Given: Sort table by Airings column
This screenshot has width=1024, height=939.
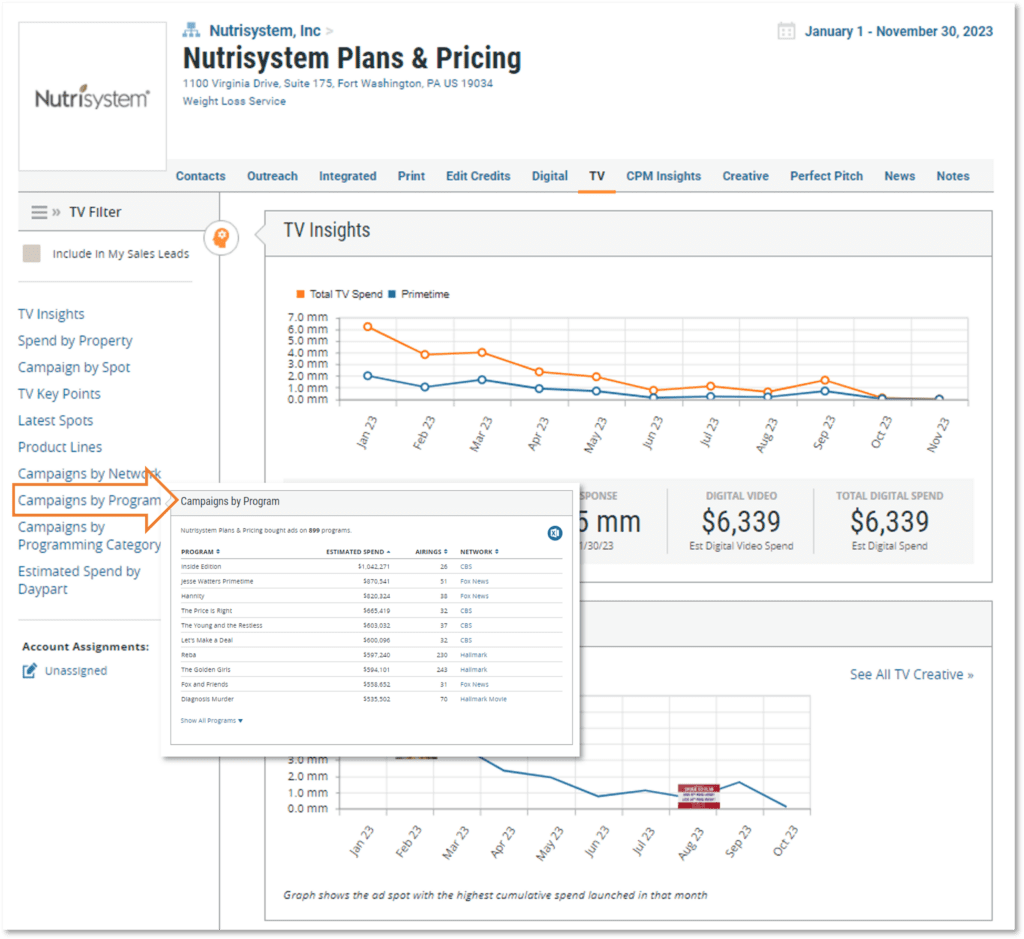Looking at the screenshot, I should 431,552.
